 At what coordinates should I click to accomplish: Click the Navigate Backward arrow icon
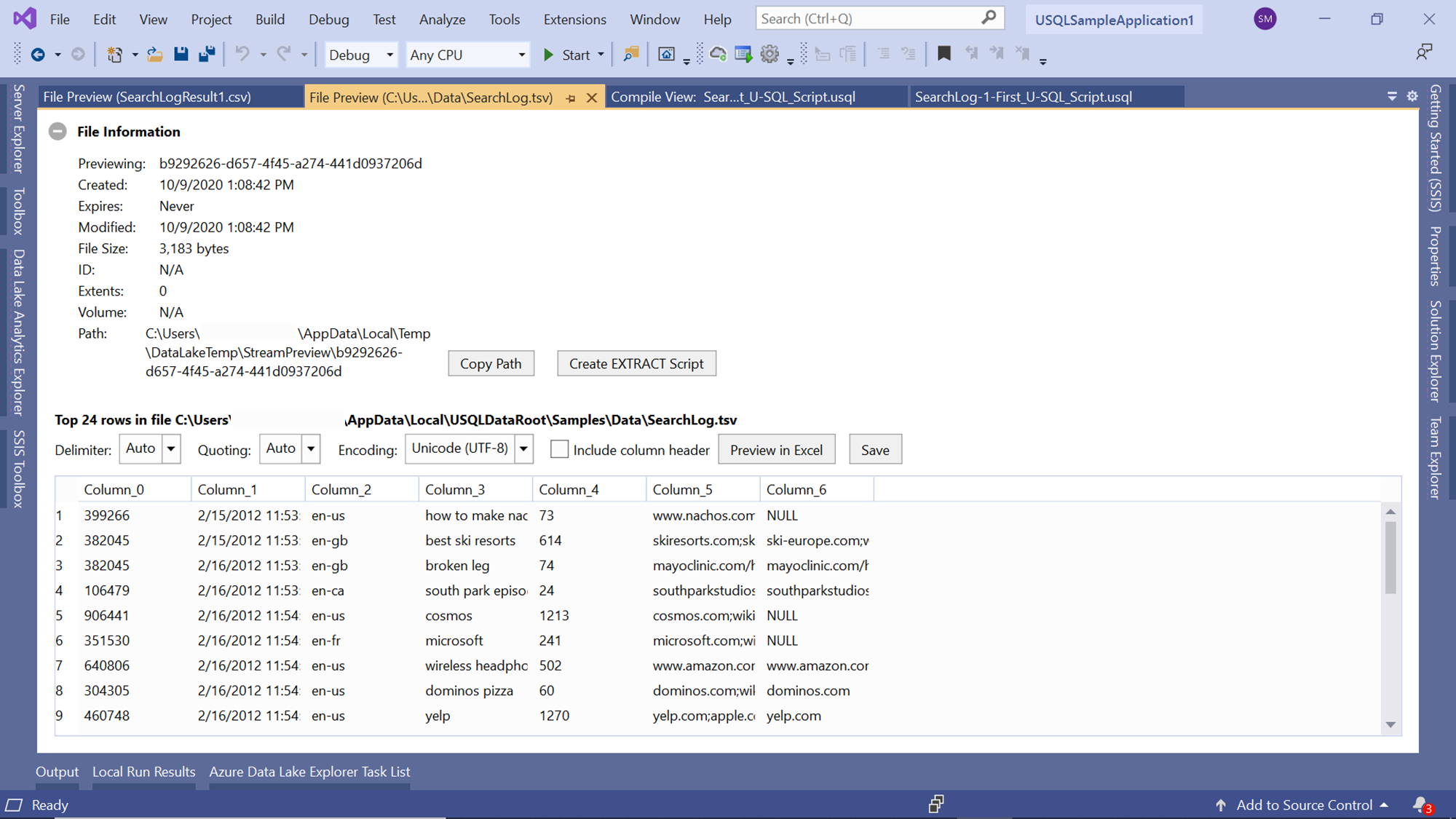[38, 54]
